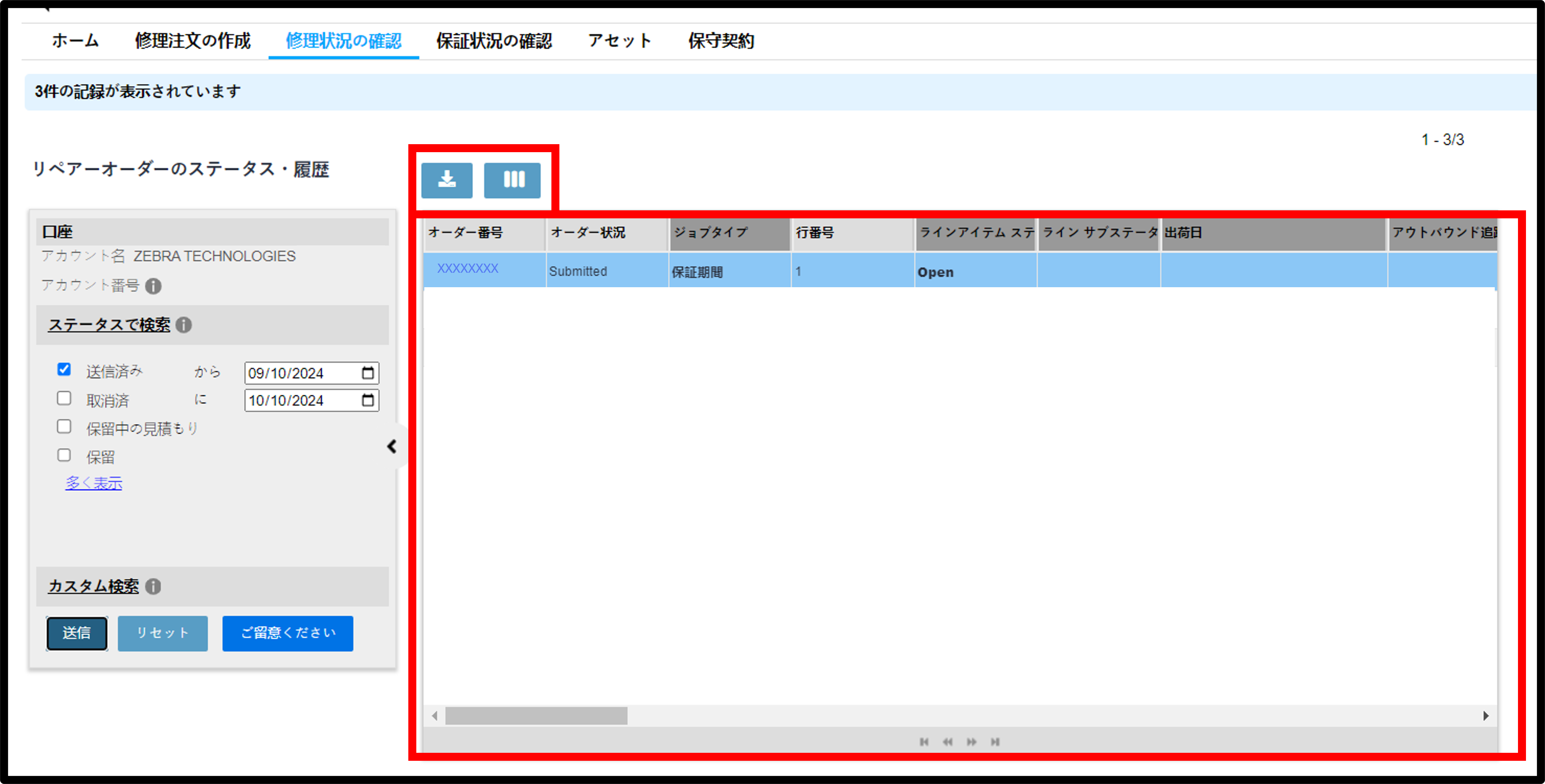1545x784 pixels.
Task: Enable the 保留中の見積もり checkbox
Action: 64,426
